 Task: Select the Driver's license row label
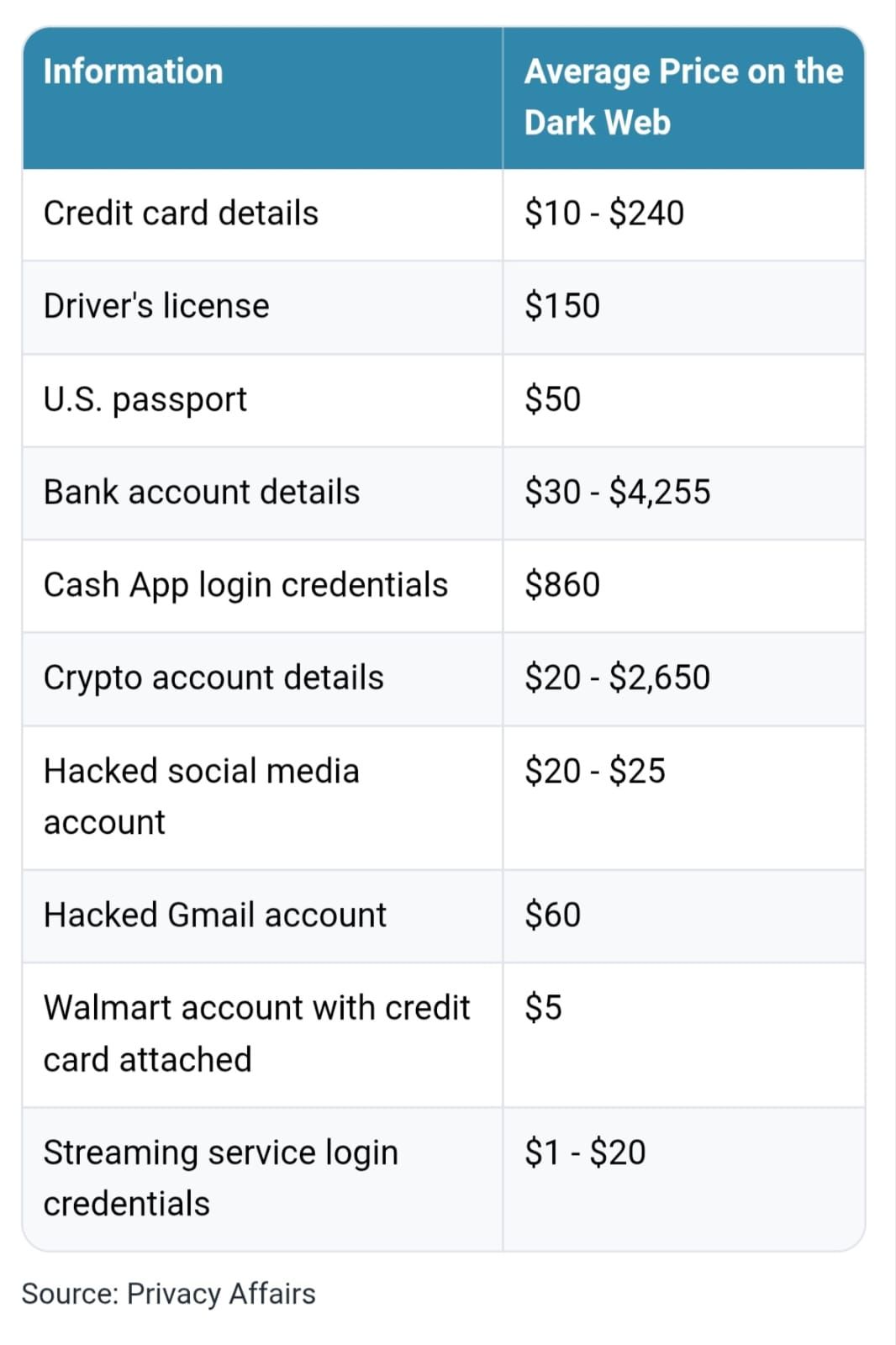pos(156,306)
